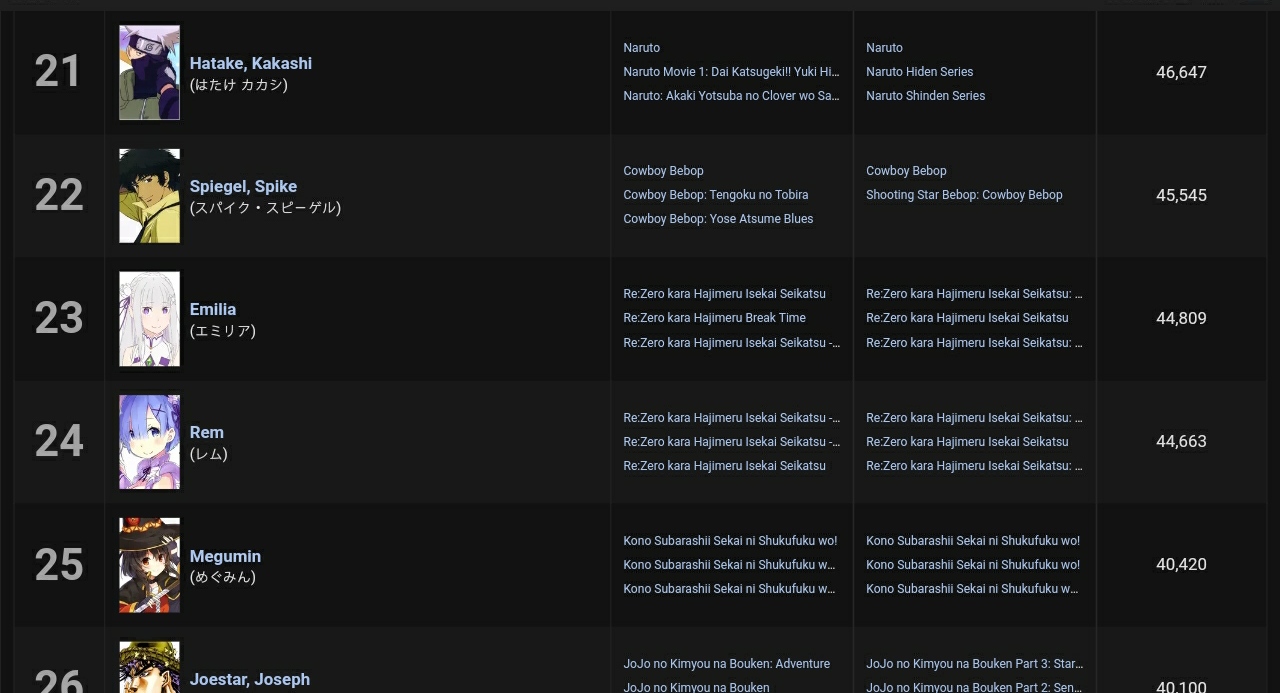
Task: Open the Emilia name link
Action: pyautogui.click(x=213, y=309)
